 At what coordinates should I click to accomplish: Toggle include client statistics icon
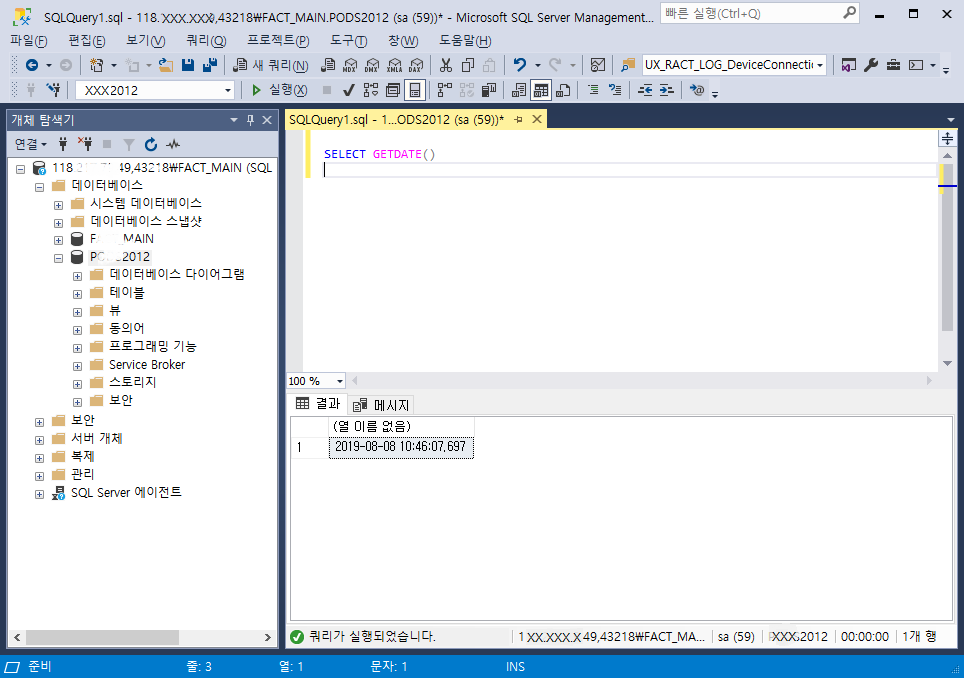coord(489,90)
